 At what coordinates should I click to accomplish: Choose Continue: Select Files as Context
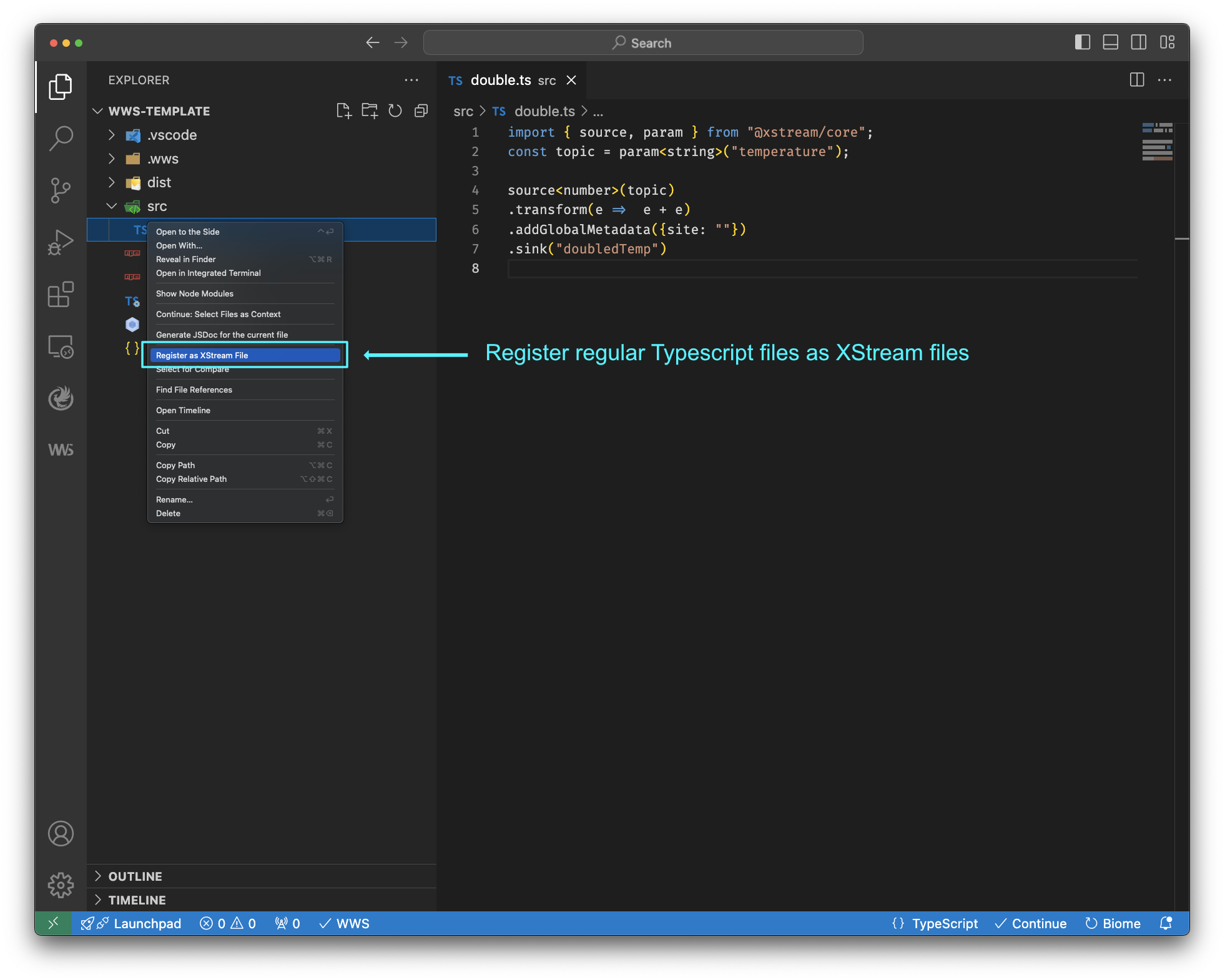(x=245, y=314)
